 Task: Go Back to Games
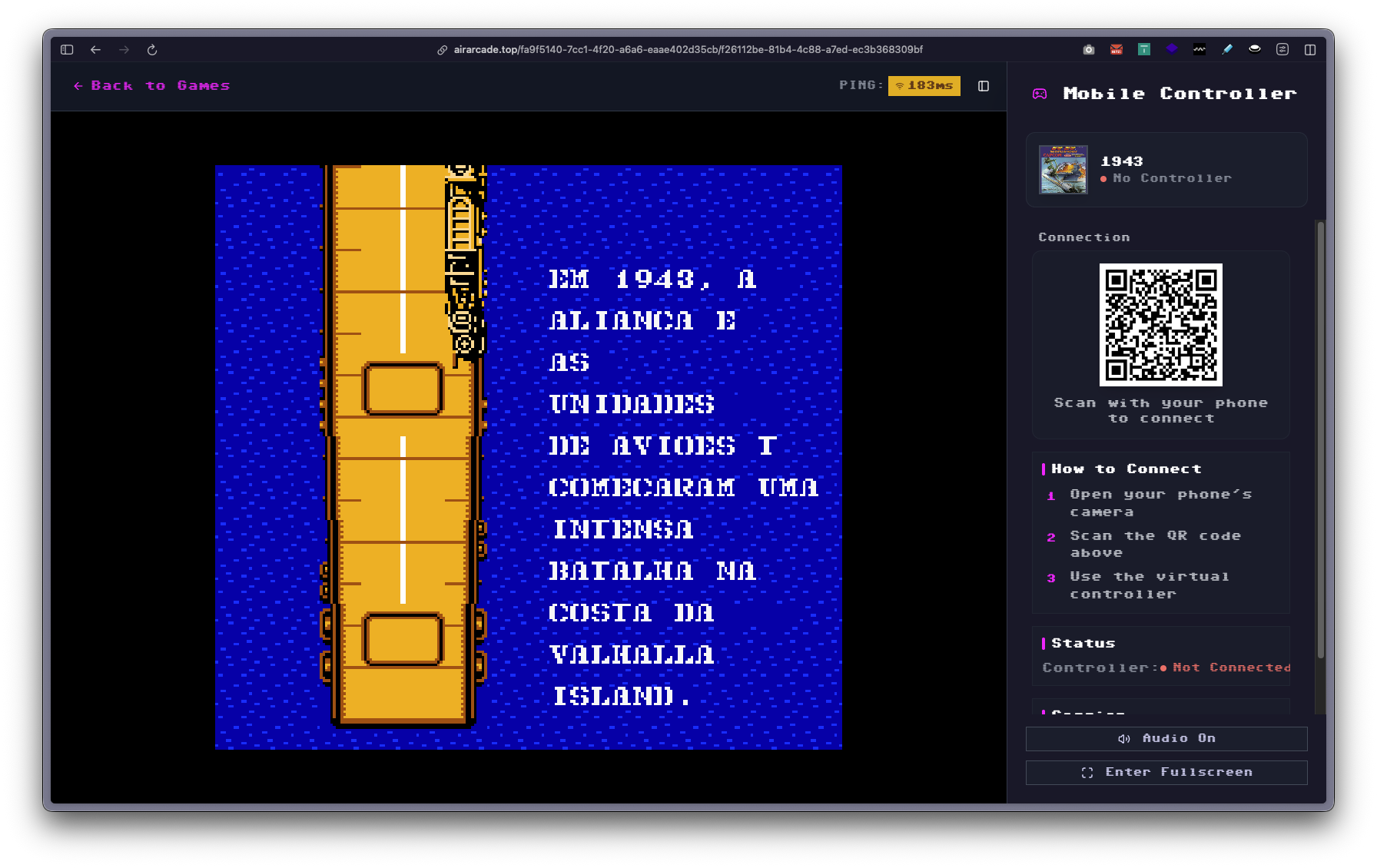151,85
